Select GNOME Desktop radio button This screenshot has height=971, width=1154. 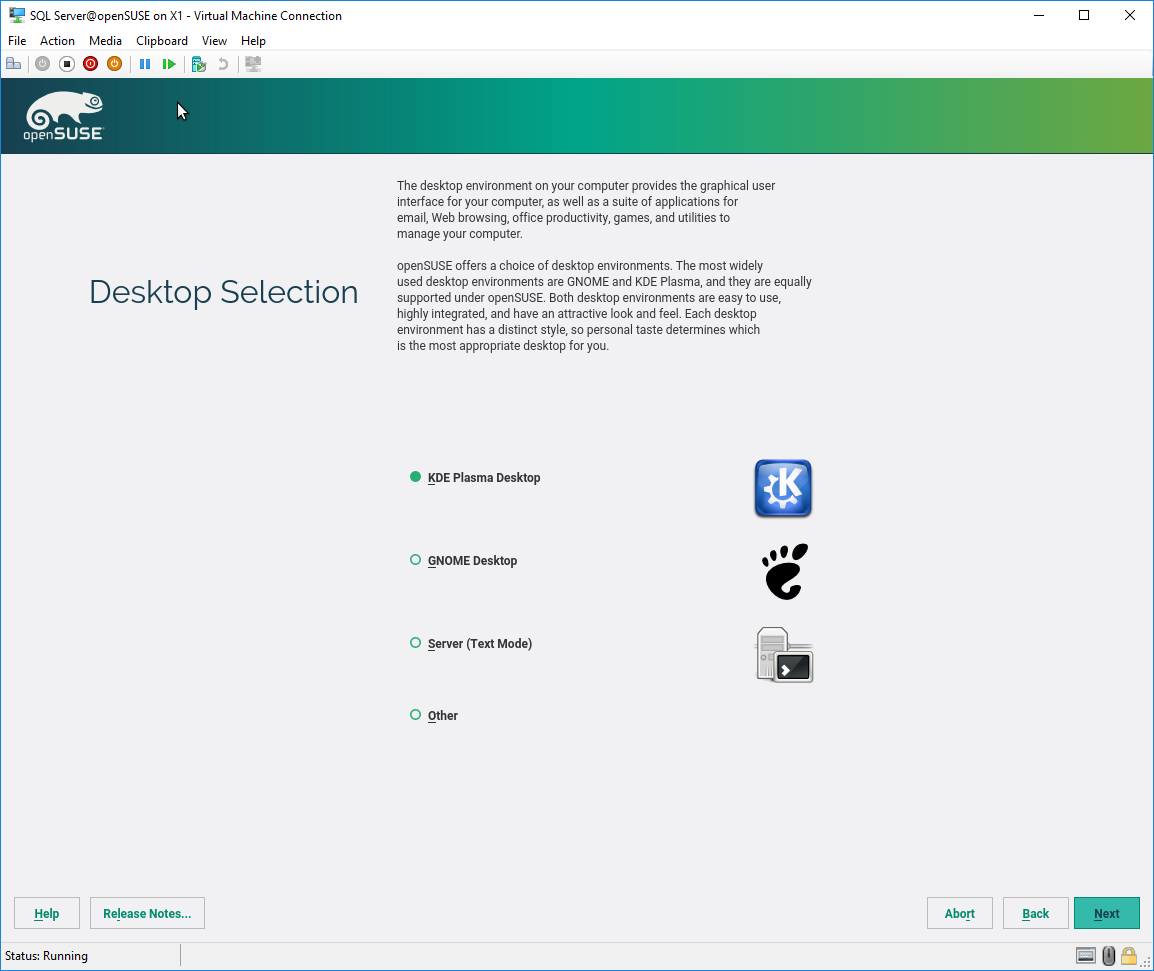415,560
